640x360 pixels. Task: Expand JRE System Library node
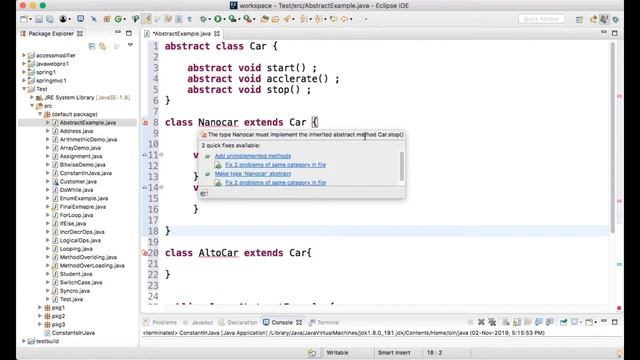click(32, 97)
